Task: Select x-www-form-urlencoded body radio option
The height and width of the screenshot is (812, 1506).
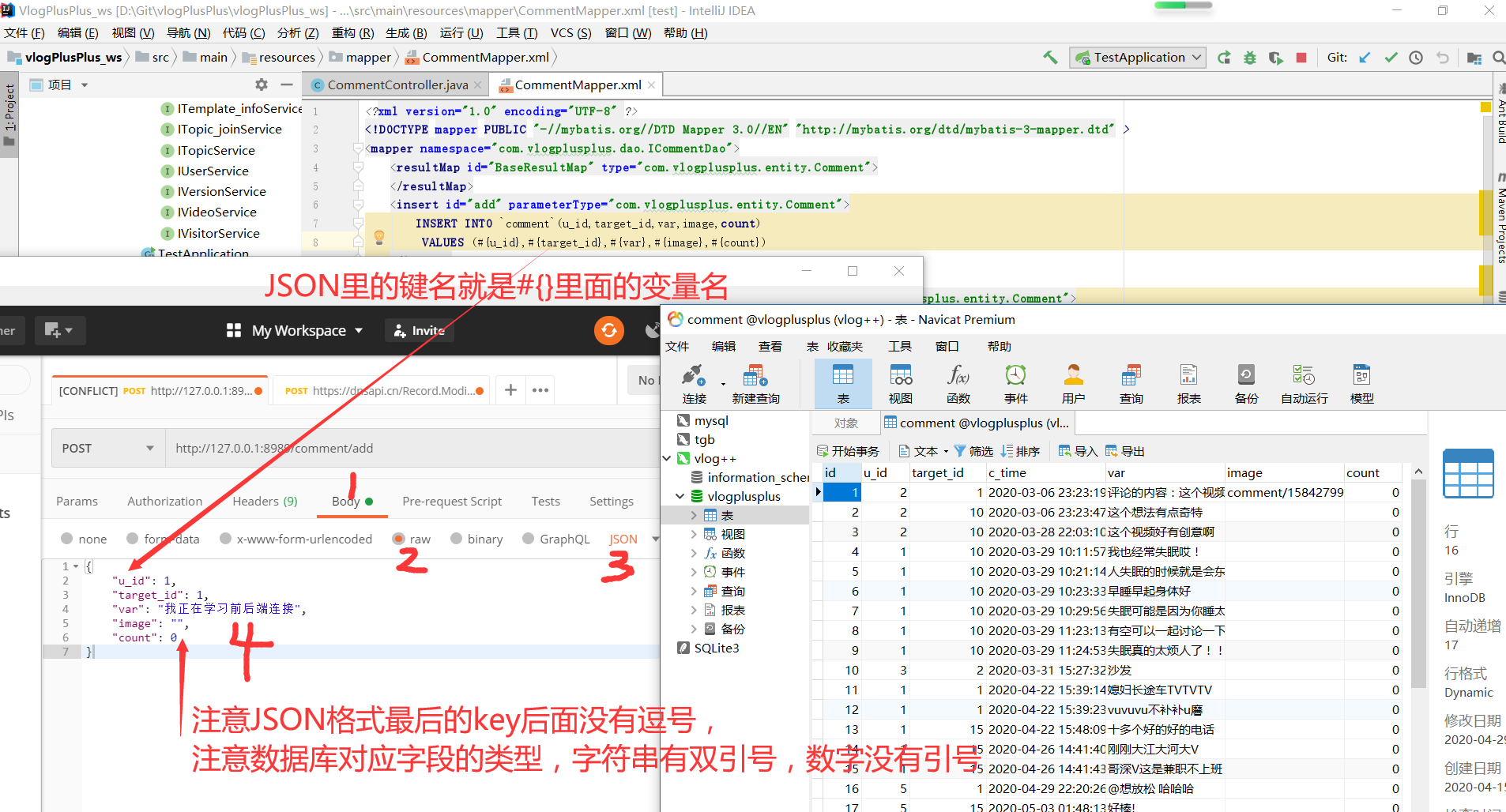Action: point(226,539)
